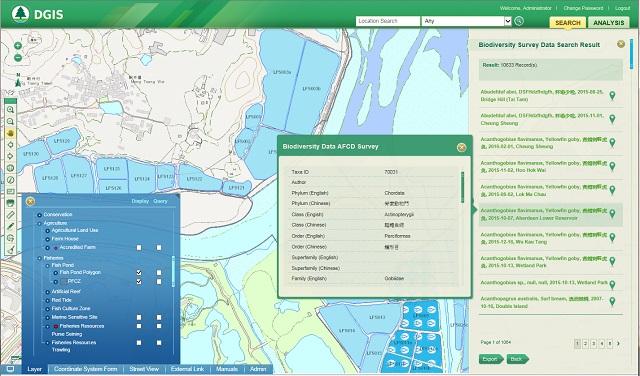Enable Display for Fisheries Resources Purse Seining
Image resolution: width=640 pixels, height=376 pixels.
pyautogui.click(x=139, y=326)
